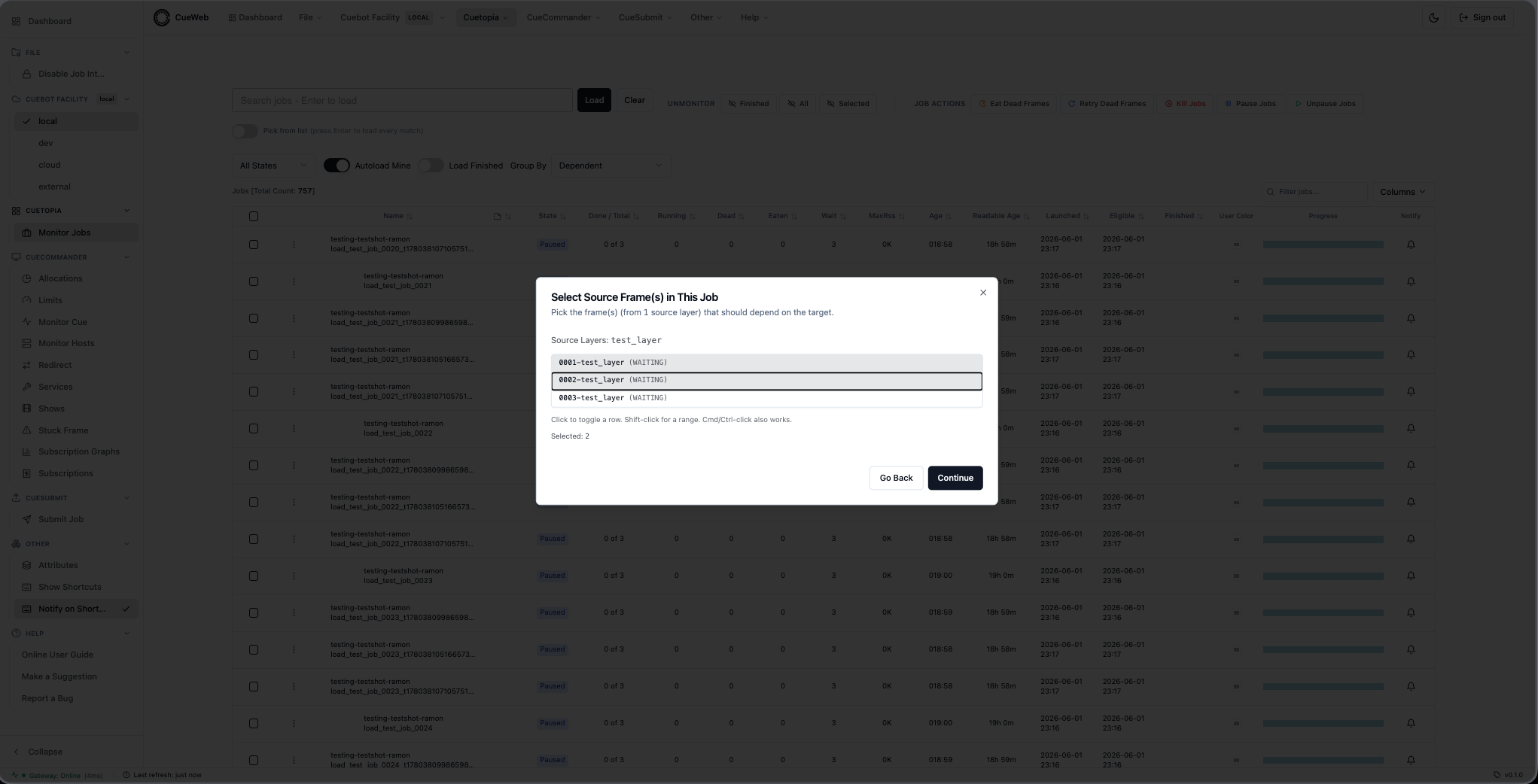The width and height of the screenshot is (1538, 784).
Task: Collapse the CUESUBMIT sidebar section
Action: tap(126, 498)
